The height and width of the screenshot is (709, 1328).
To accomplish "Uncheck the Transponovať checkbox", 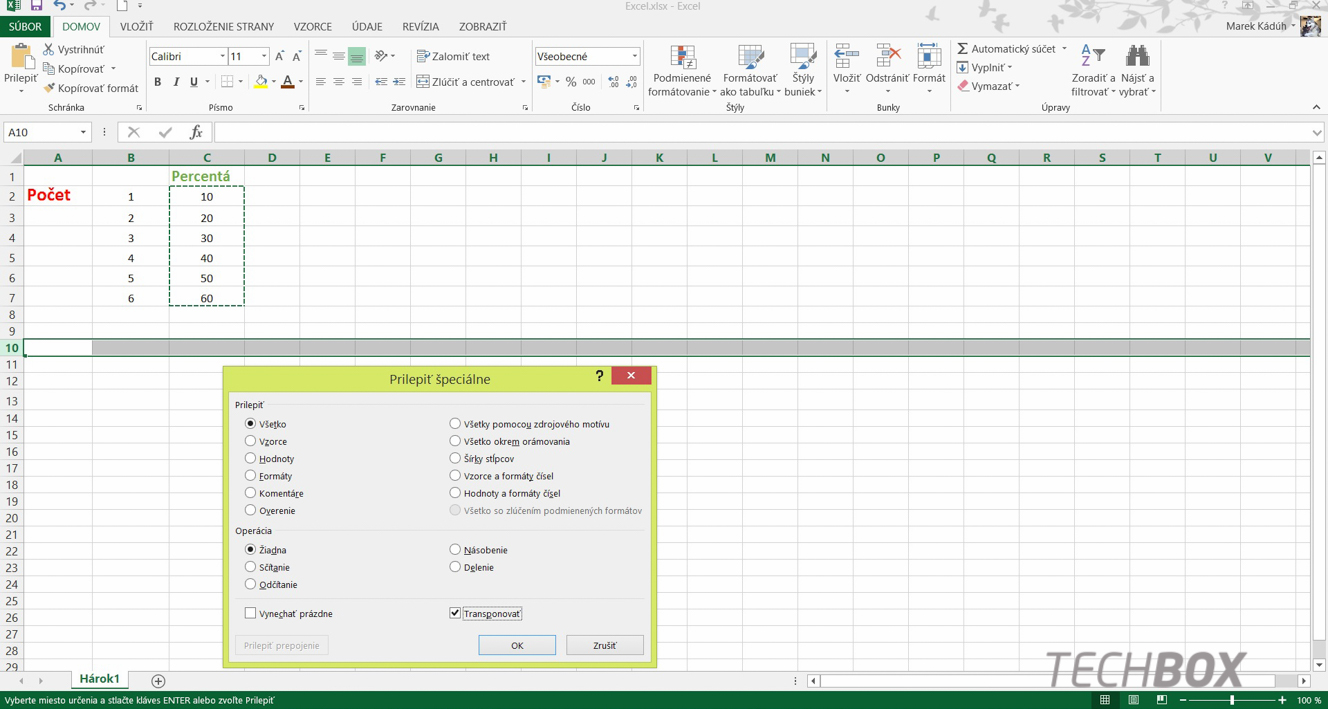I will point(455,613).
